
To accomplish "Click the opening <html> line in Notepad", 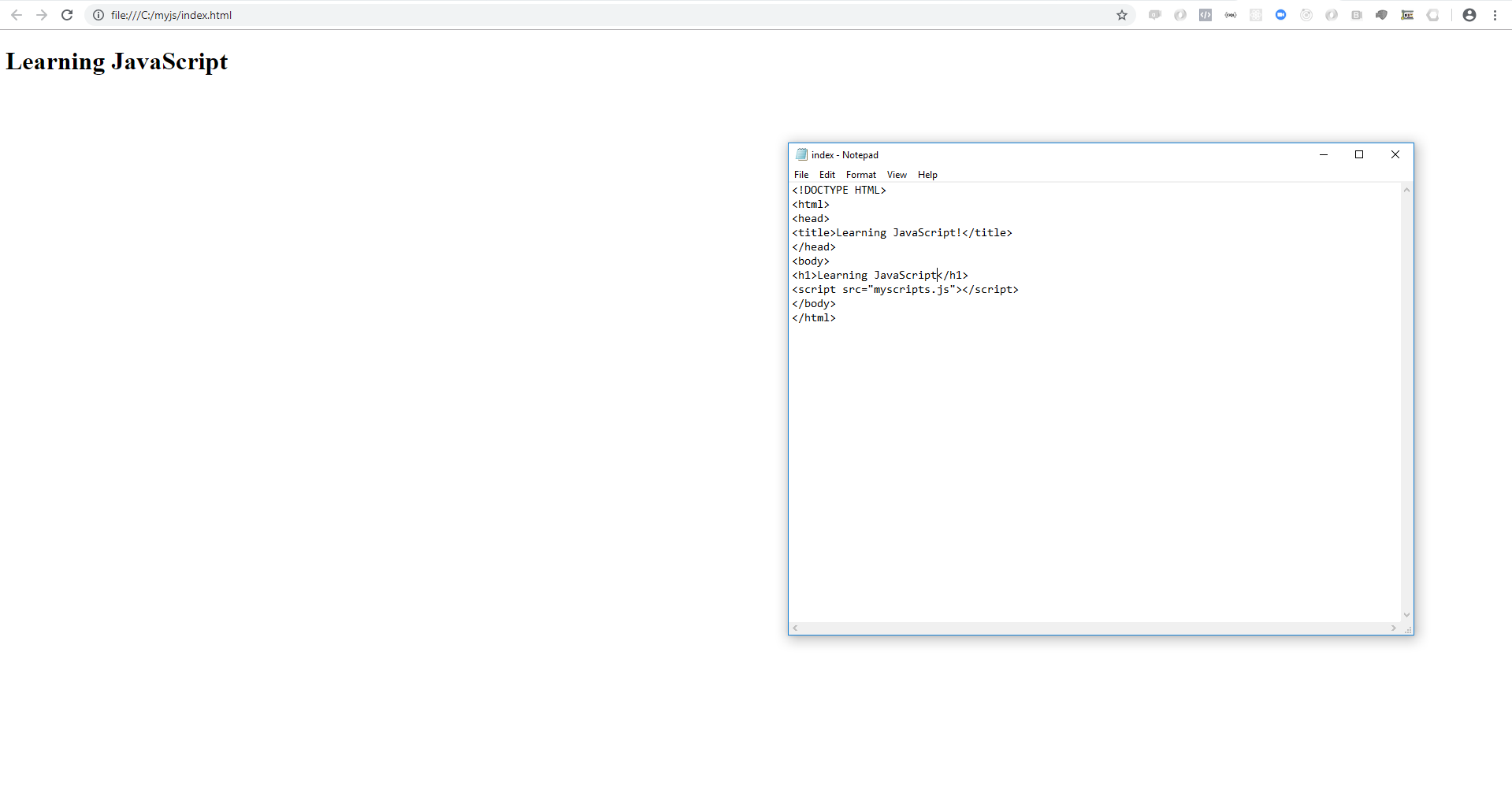I will [x=811, y=204].
